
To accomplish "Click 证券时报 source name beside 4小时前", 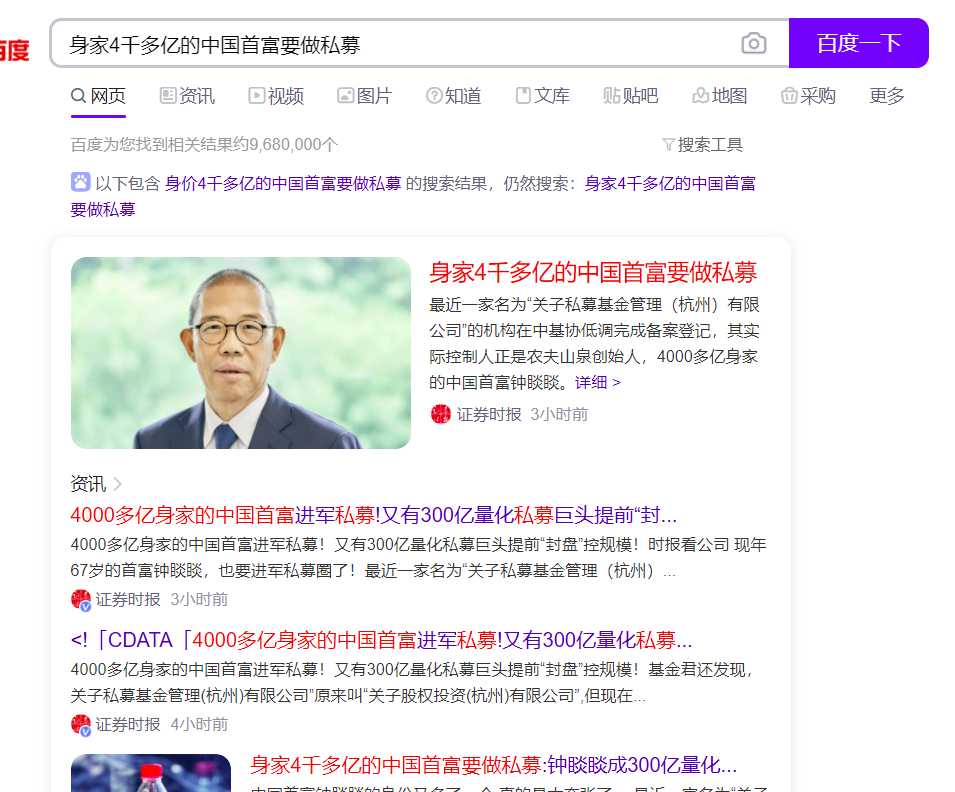I will (128, 724).
